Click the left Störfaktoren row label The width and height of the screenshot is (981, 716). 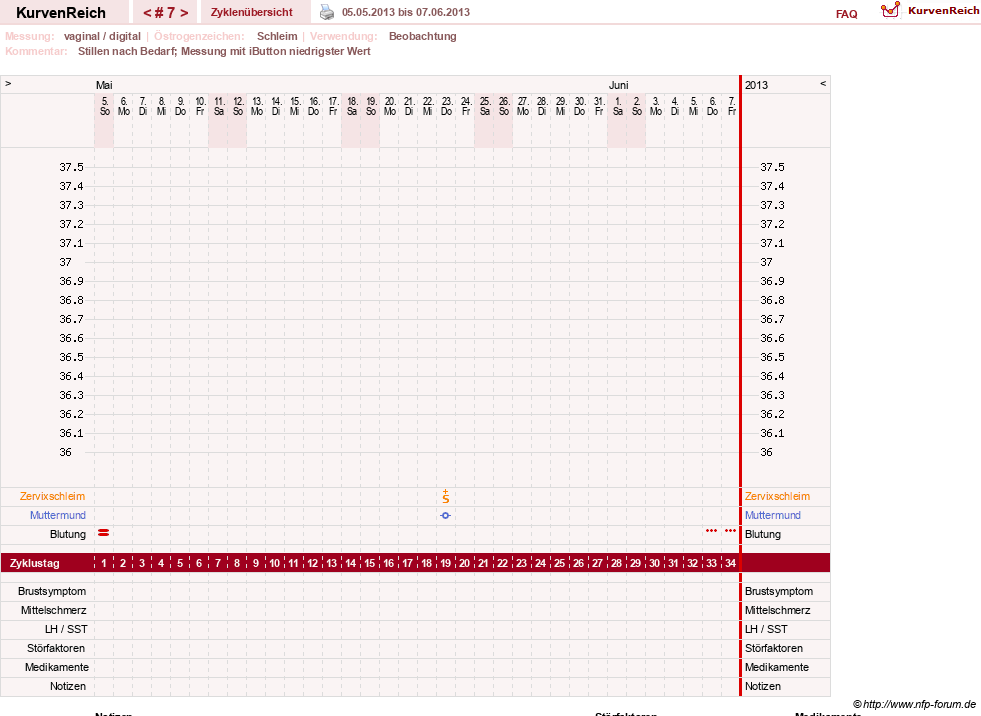[x=56, y=648]
